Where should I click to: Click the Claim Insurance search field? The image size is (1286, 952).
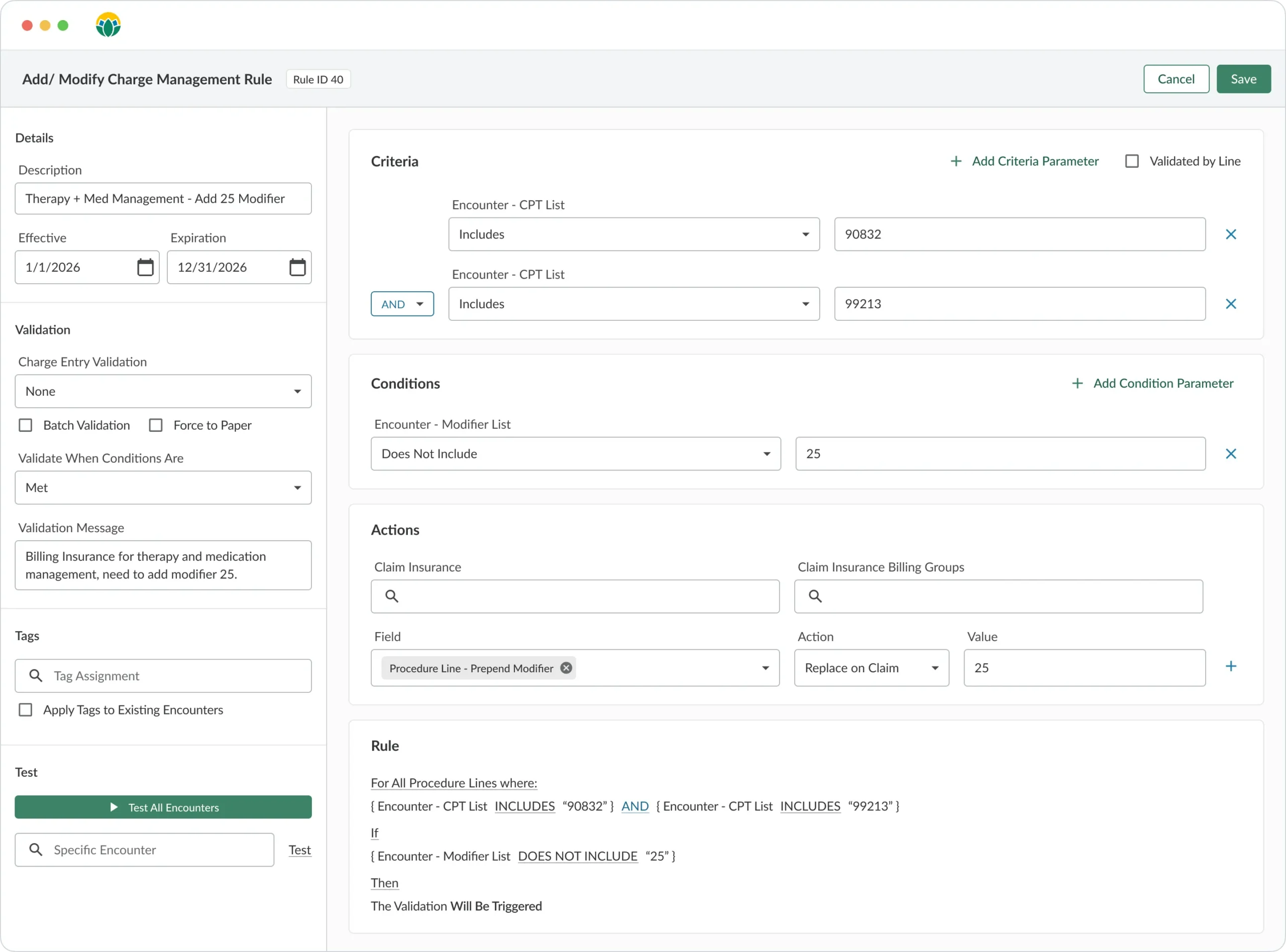click(x=575, y=597)
